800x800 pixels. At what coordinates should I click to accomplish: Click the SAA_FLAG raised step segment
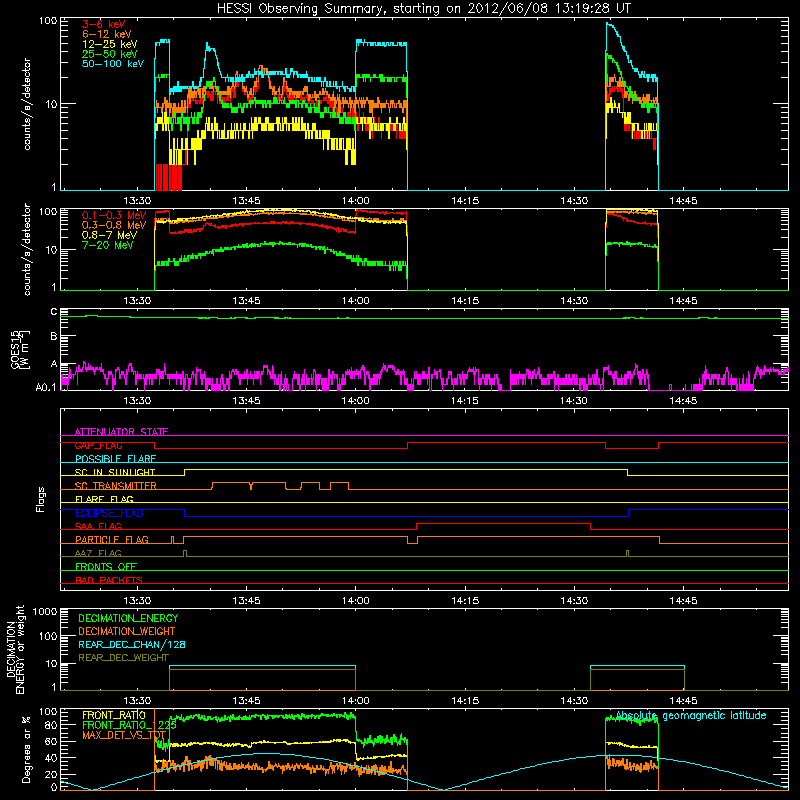(504, 523)
